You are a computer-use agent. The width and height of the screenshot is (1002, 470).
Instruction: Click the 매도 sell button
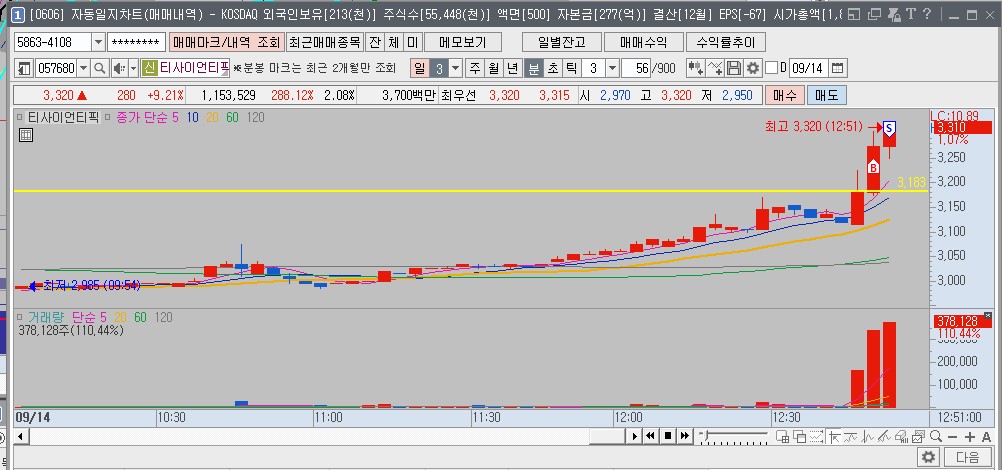tap(826, 96)
